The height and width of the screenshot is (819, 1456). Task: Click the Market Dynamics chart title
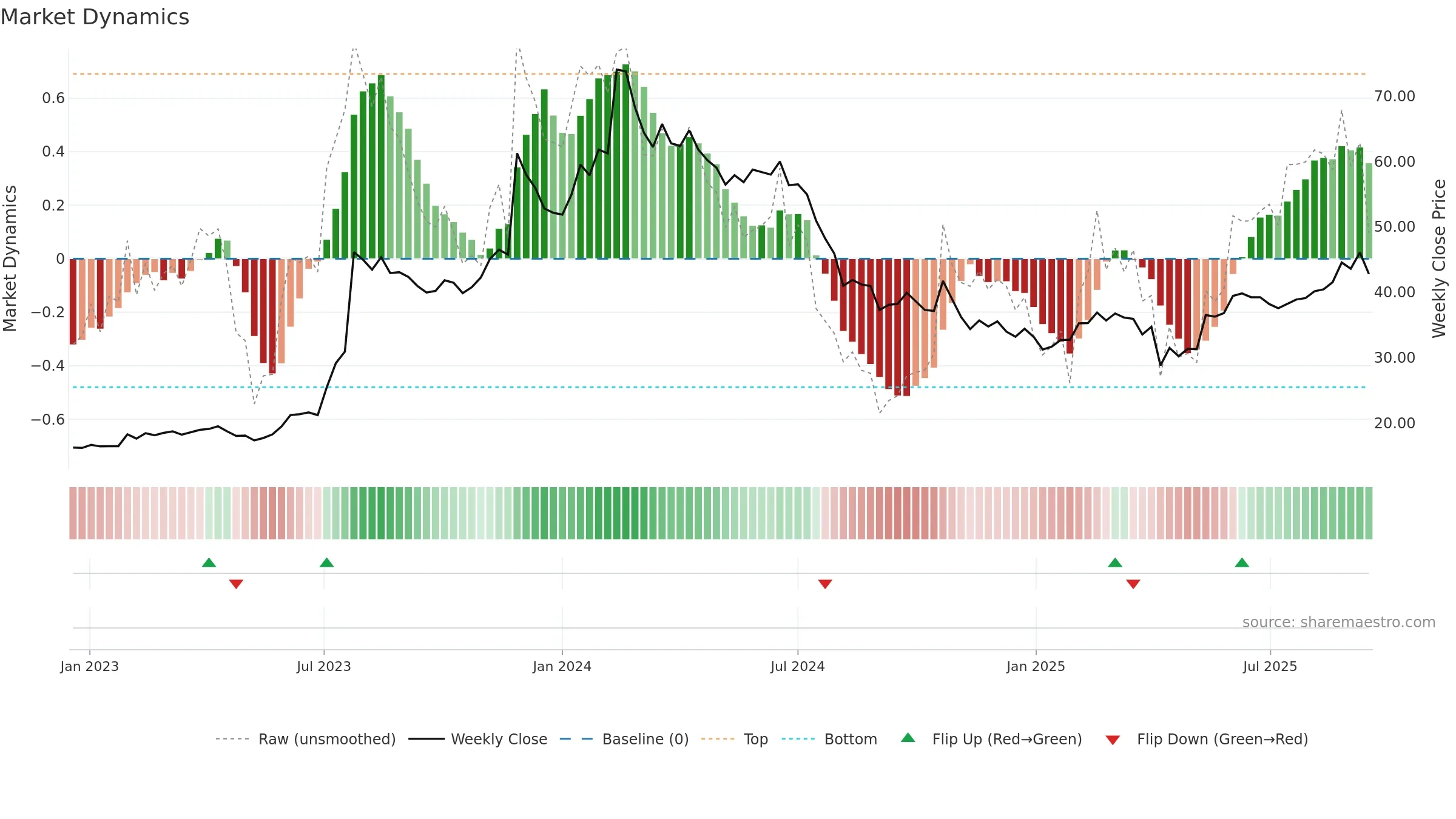click(x=95, y=17)
